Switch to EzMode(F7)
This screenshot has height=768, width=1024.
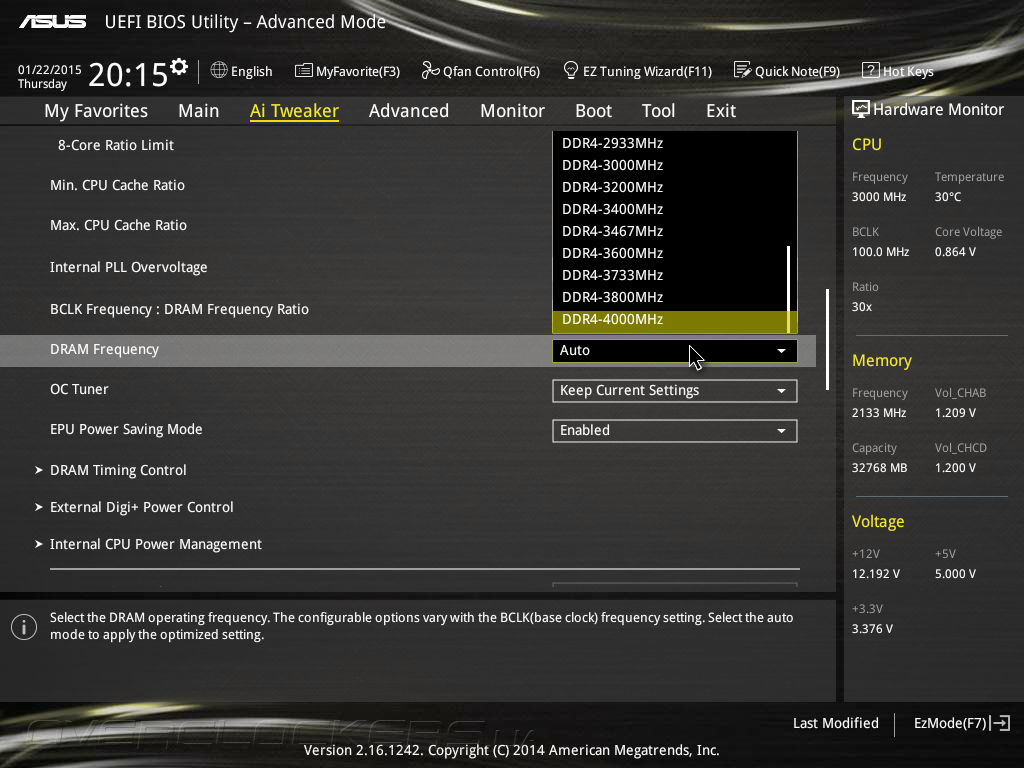pos(961,723)
